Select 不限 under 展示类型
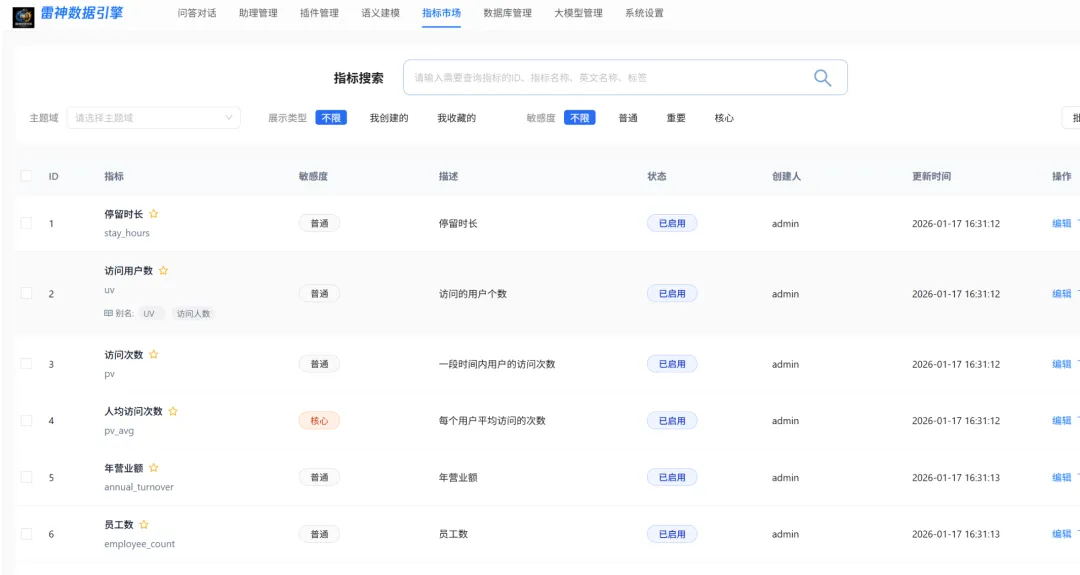Image resolution: width=1080 pixels, height=575 pixels. (331, 118)
